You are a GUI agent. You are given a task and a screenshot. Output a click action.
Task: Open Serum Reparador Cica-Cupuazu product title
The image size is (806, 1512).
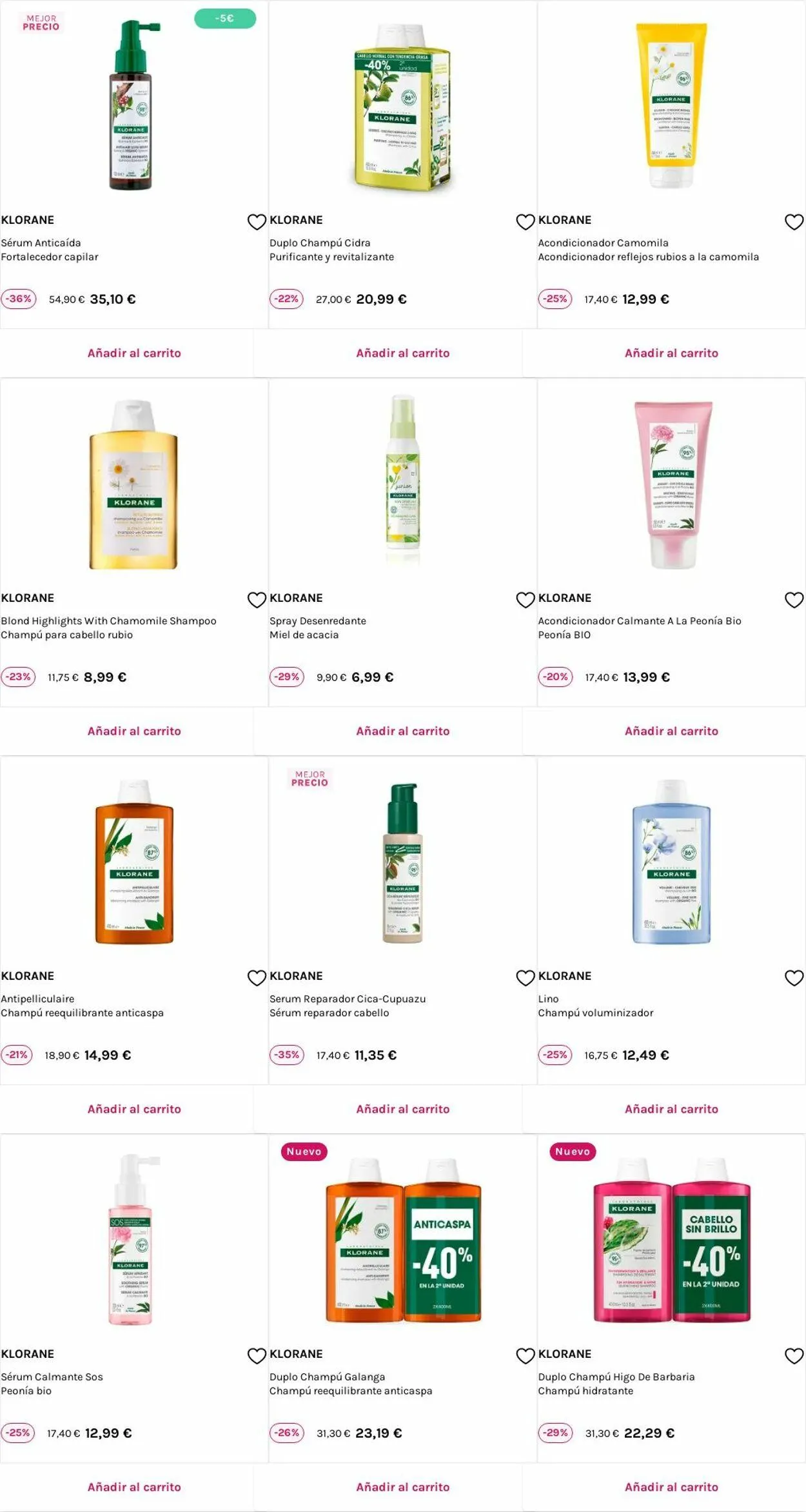348,999
